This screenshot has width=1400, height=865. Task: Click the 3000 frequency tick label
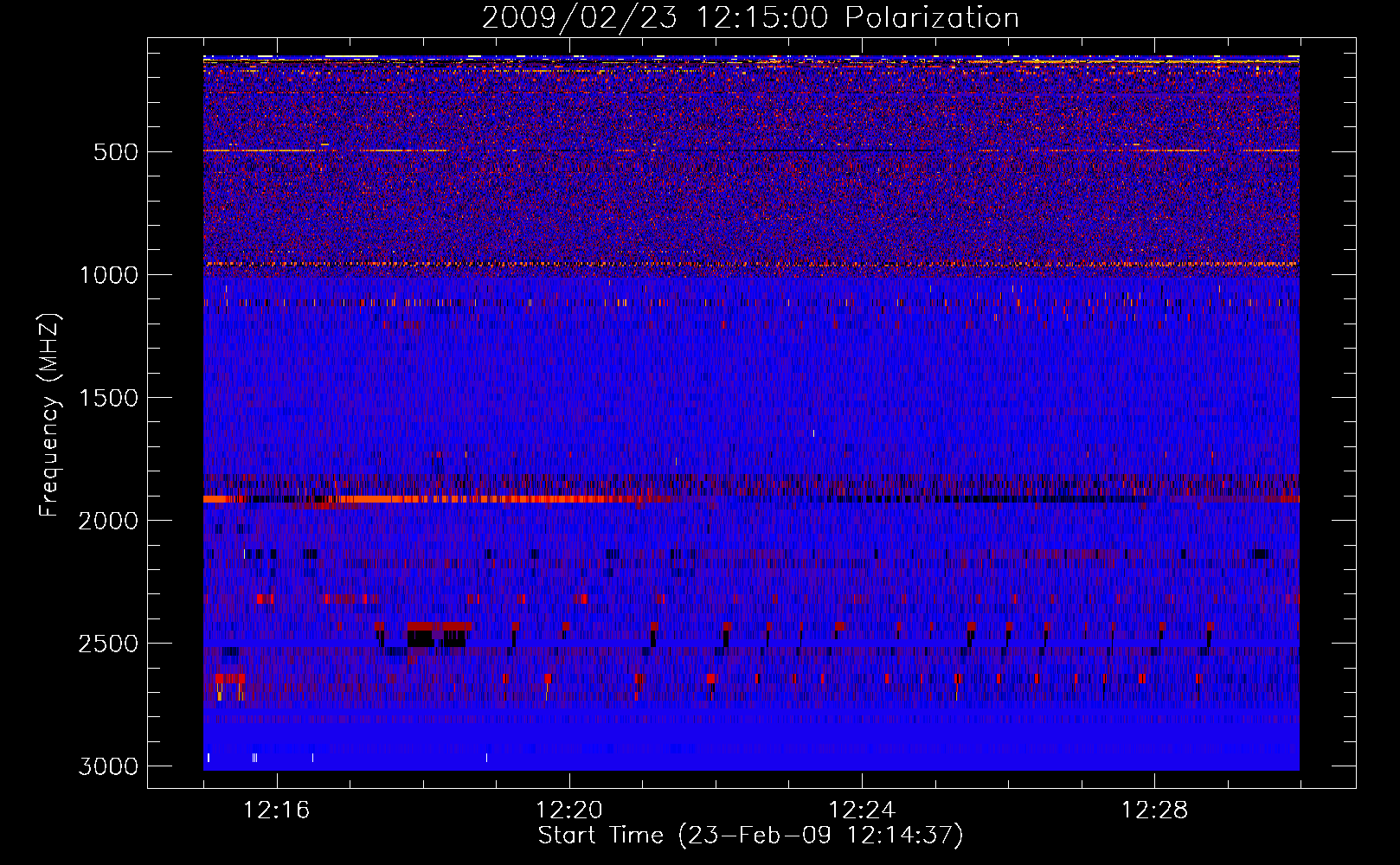point(108,766)
